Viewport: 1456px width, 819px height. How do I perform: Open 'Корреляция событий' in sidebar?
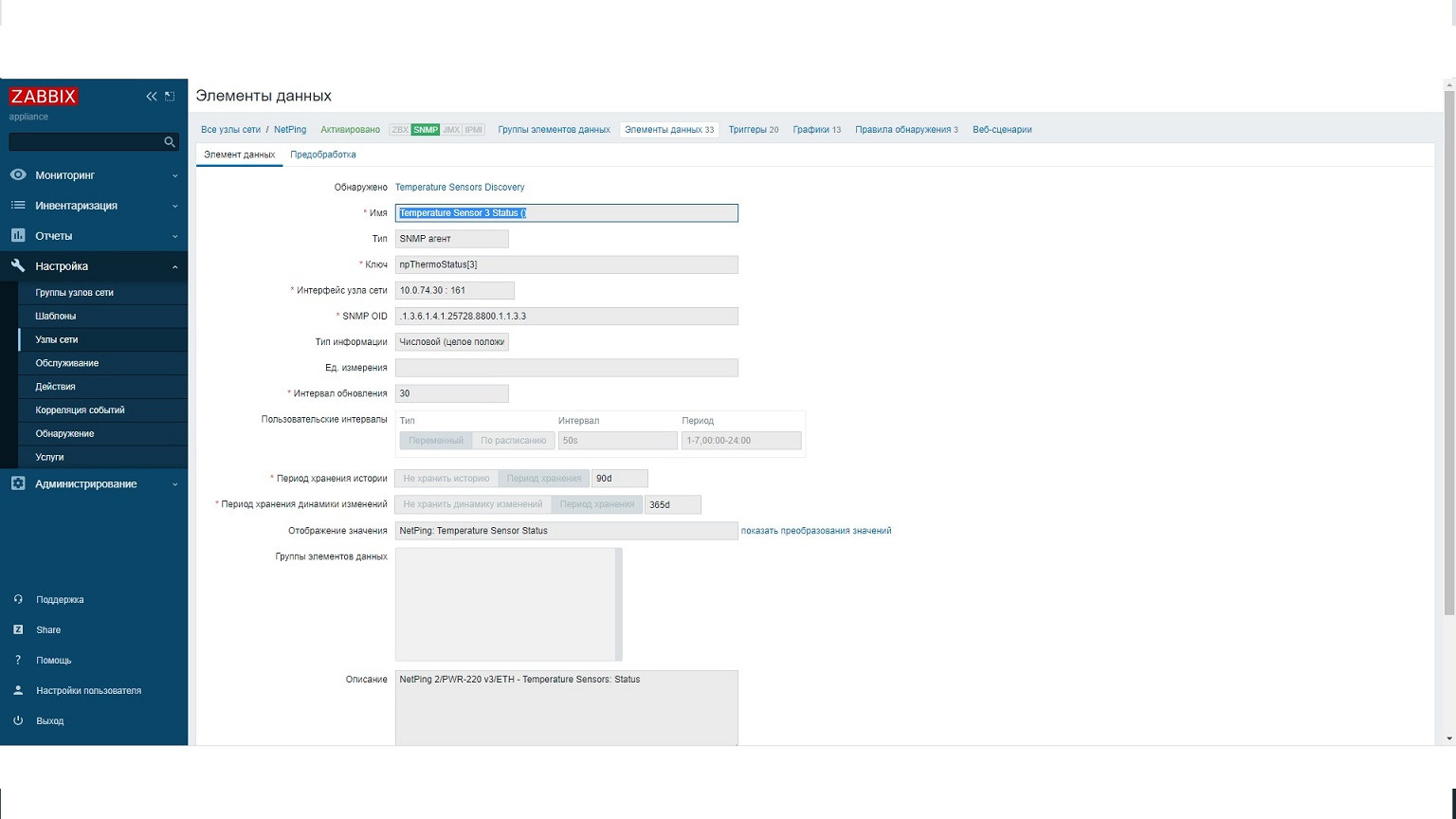(x=102, y=410)
